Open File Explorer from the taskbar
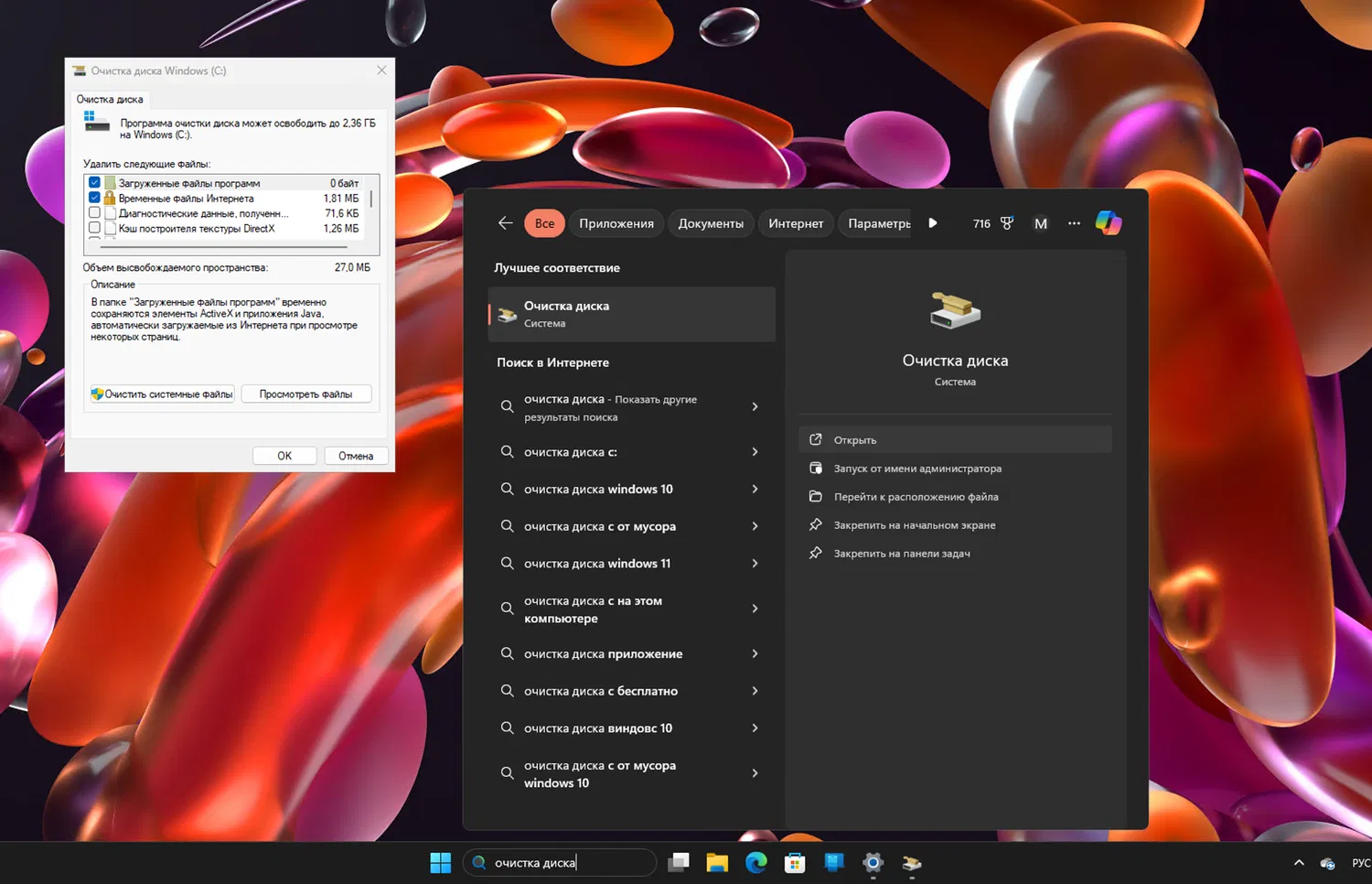 coord(716,863)
